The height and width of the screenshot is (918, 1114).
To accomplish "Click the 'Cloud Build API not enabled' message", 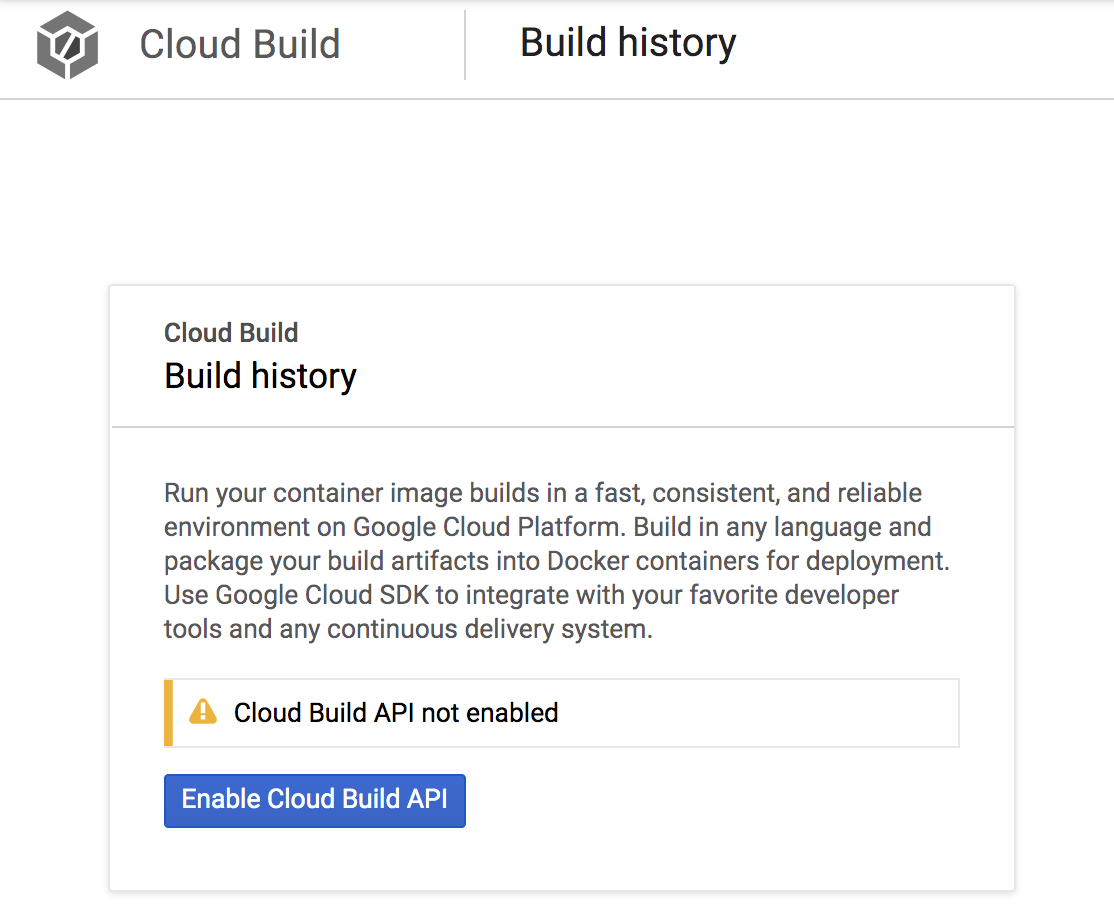I will point(396,713).
